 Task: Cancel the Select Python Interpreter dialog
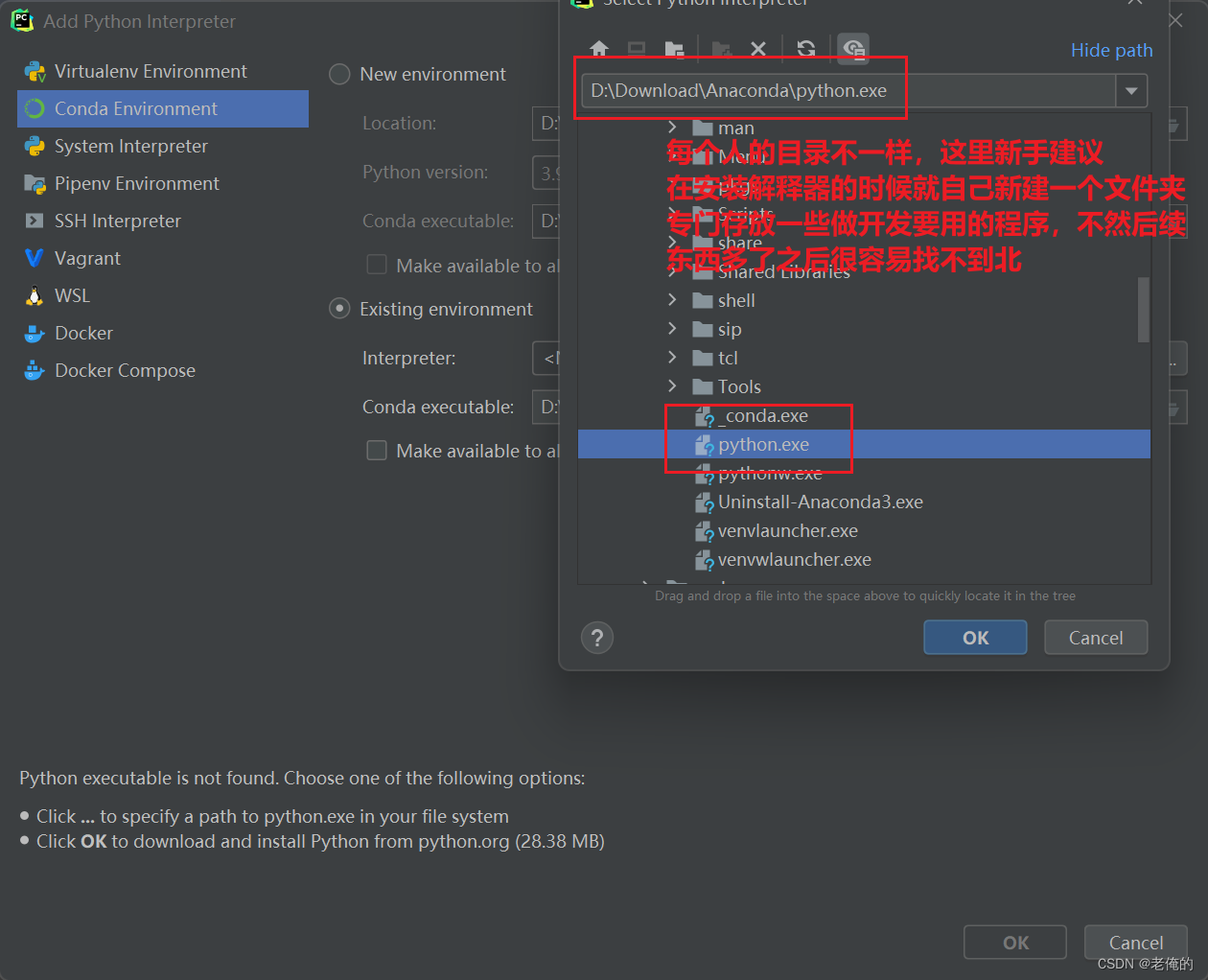[x=1096, y=638]
